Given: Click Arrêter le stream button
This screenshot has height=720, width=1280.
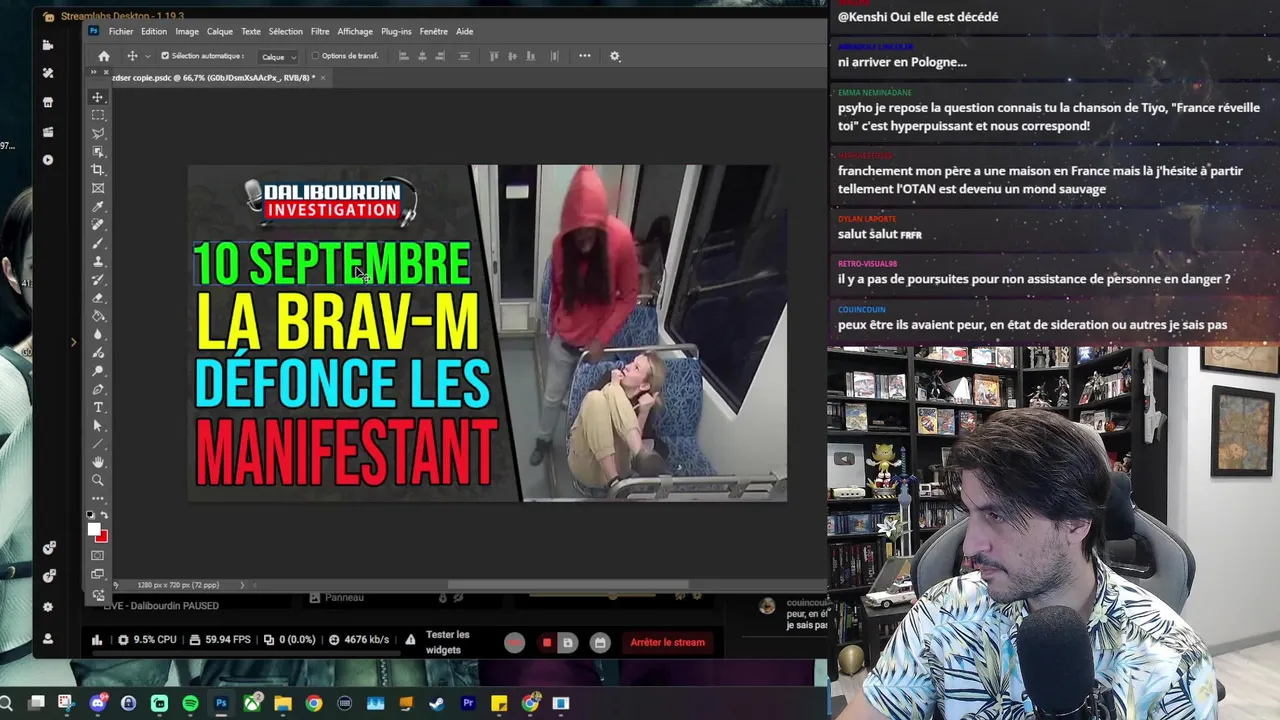Looking at the screenshot, I should tap(667, 642).
